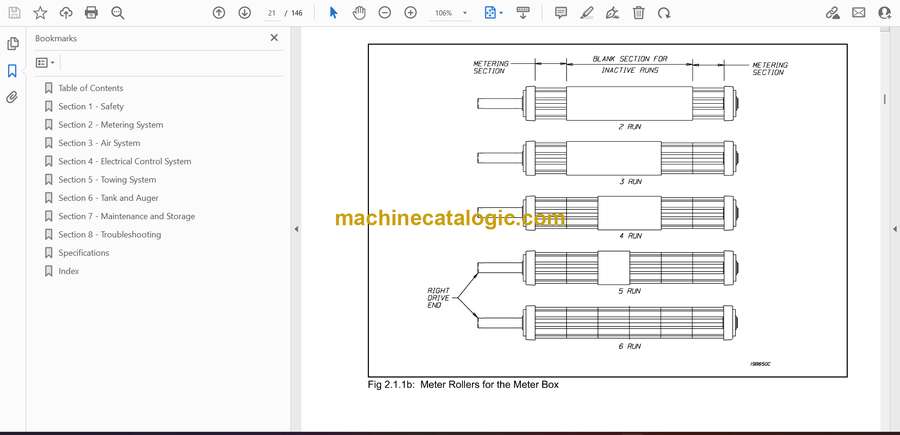Select the Hand pan tool

click(359, 13)
